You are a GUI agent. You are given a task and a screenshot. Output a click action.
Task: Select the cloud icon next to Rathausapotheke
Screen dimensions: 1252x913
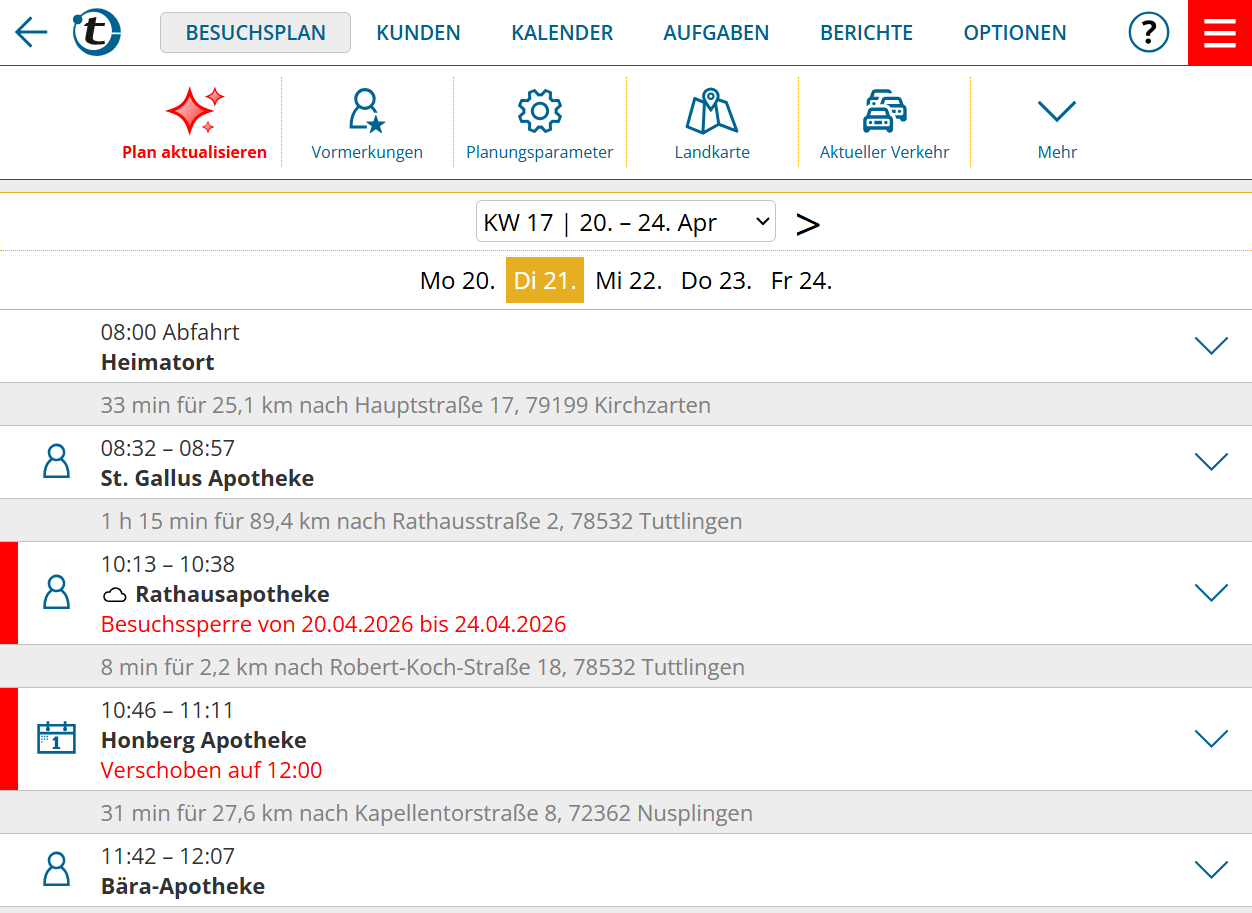[114, 593]
